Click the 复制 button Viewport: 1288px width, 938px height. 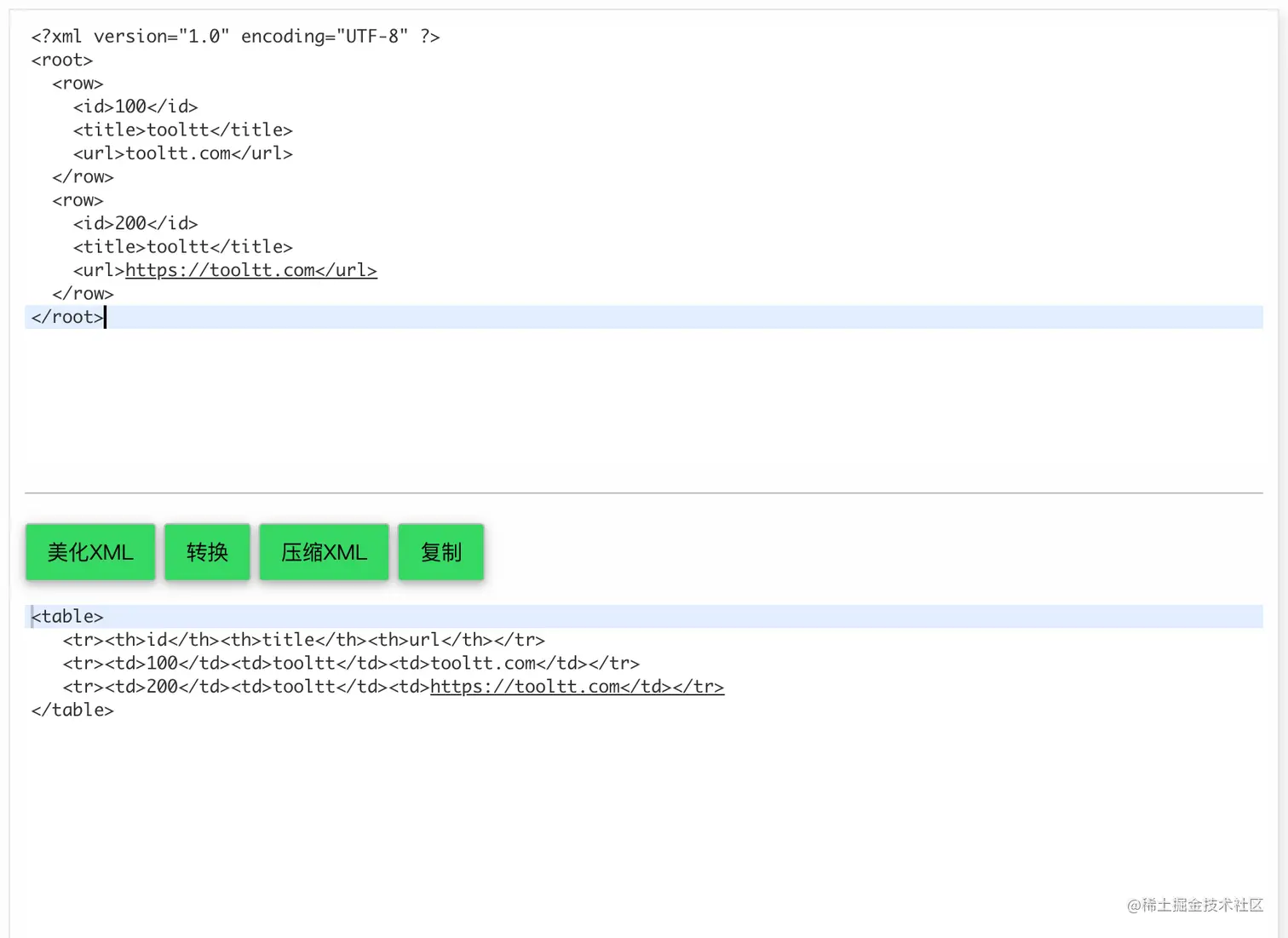click(440, 552)
